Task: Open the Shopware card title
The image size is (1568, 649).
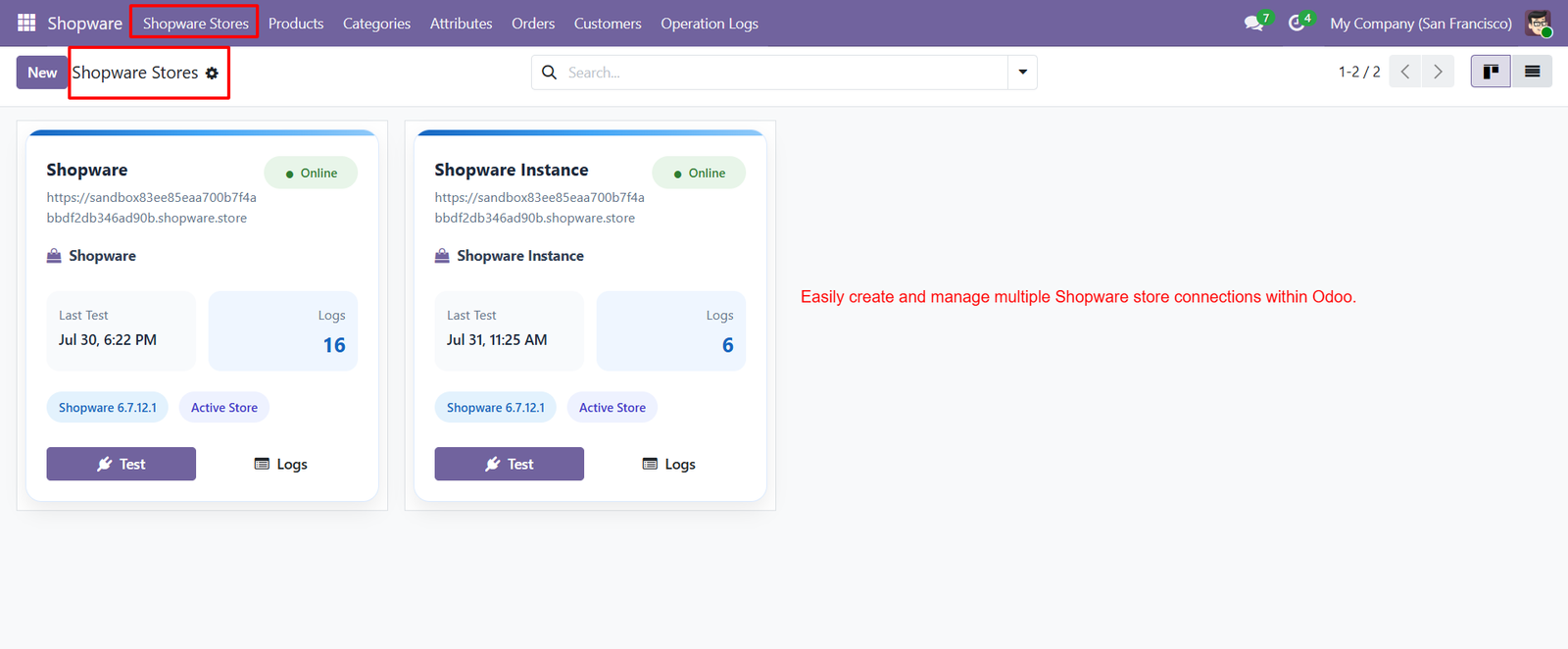Action: point(87,170)
